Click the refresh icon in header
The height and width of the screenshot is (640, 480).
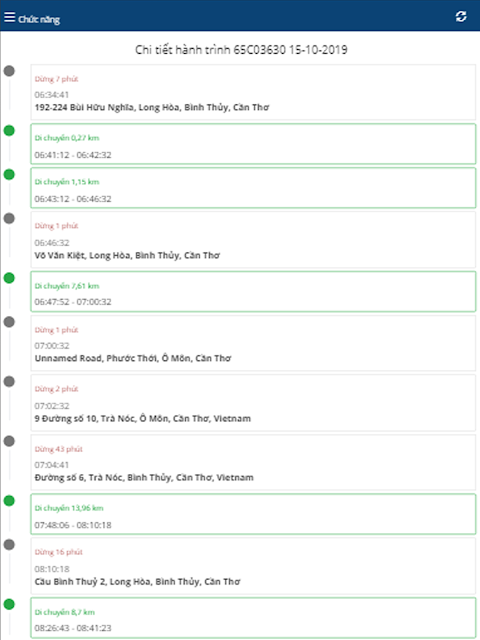[461, 17]
